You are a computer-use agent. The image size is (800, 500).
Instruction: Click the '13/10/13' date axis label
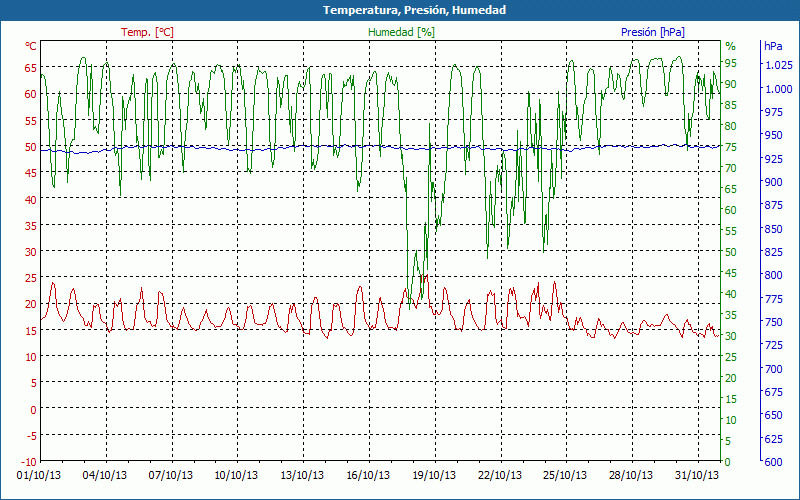302,475
